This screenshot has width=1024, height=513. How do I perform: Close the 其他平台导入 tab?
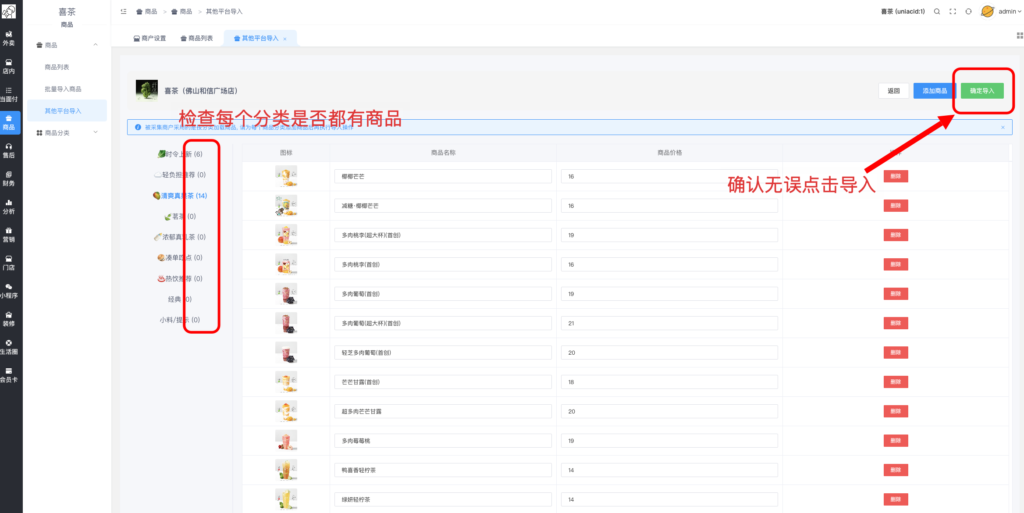point(285,39)
